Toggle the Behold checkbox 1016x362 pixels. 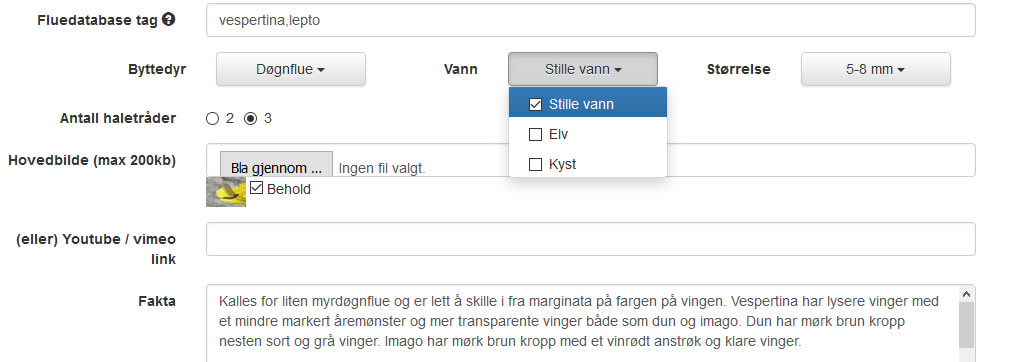257,188
